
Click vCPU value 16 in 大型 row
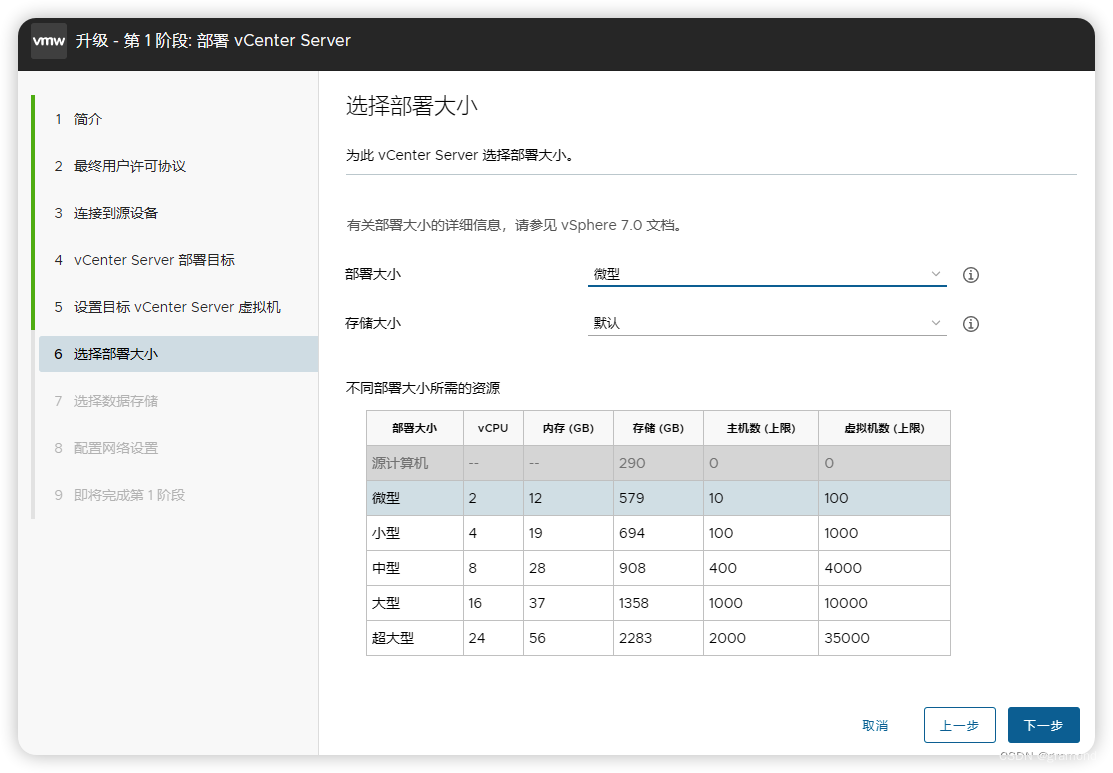475,603
